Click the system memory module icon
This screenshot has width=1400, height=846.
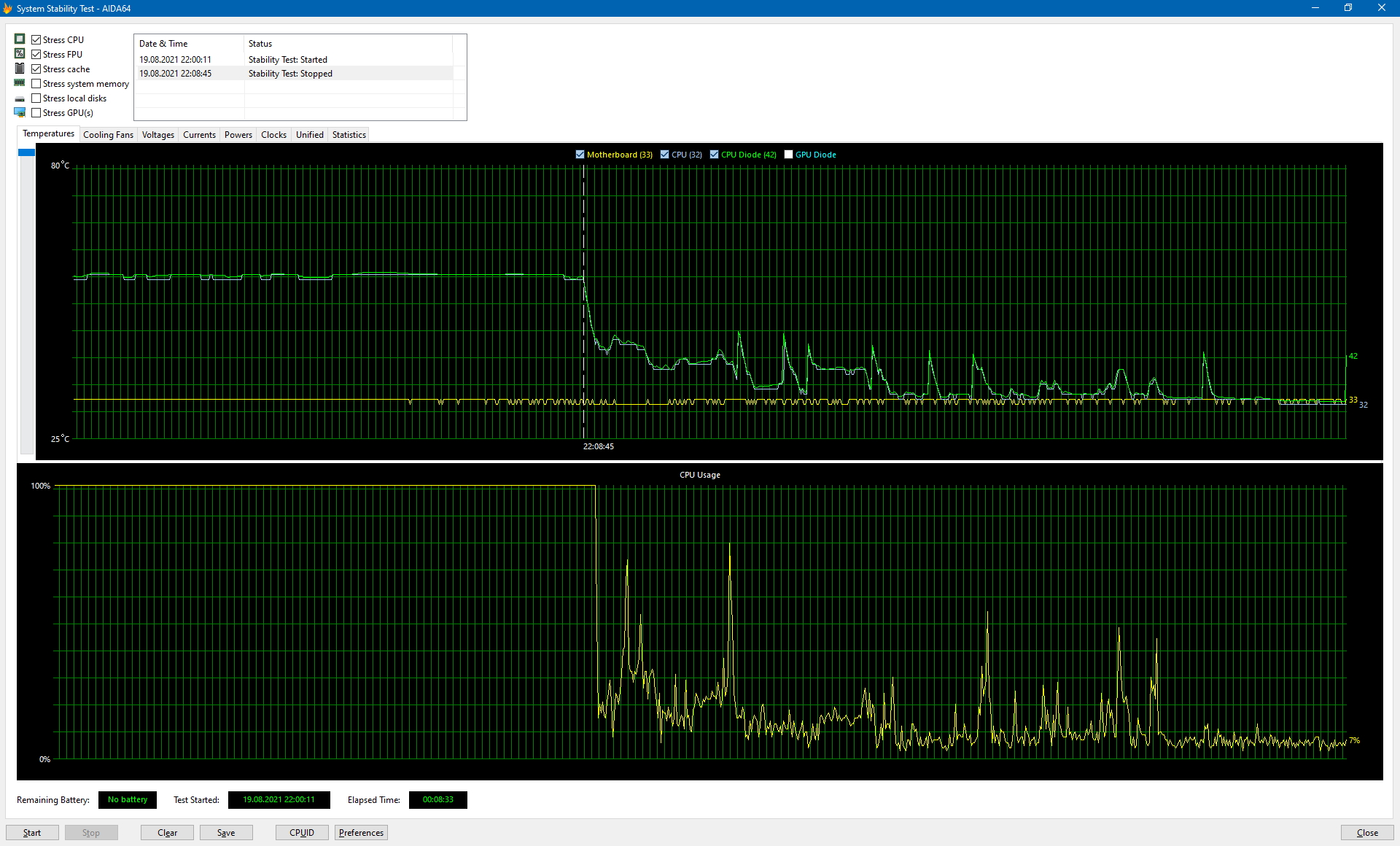click(20, 83)
